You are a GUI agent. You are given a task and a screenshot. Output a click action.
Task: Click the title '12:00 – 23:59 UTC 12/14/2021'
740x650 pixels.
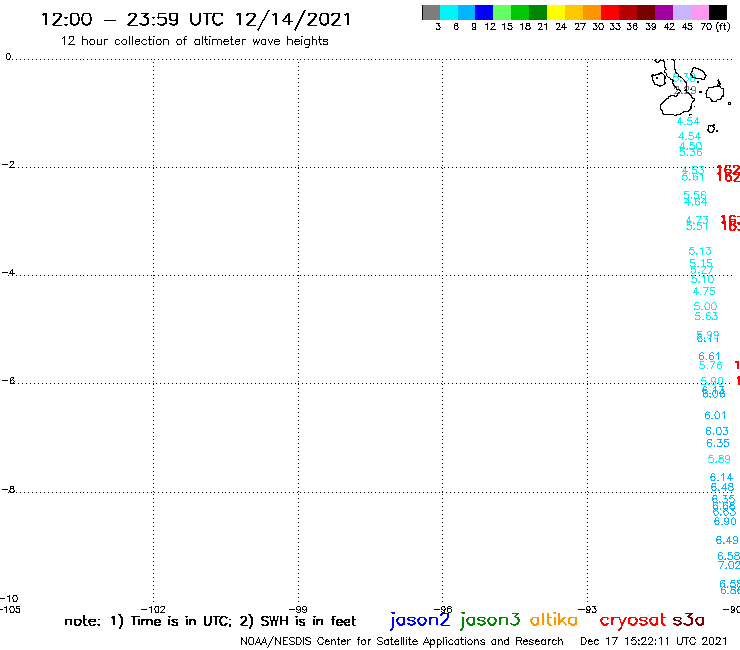click(x=196, y=20)
